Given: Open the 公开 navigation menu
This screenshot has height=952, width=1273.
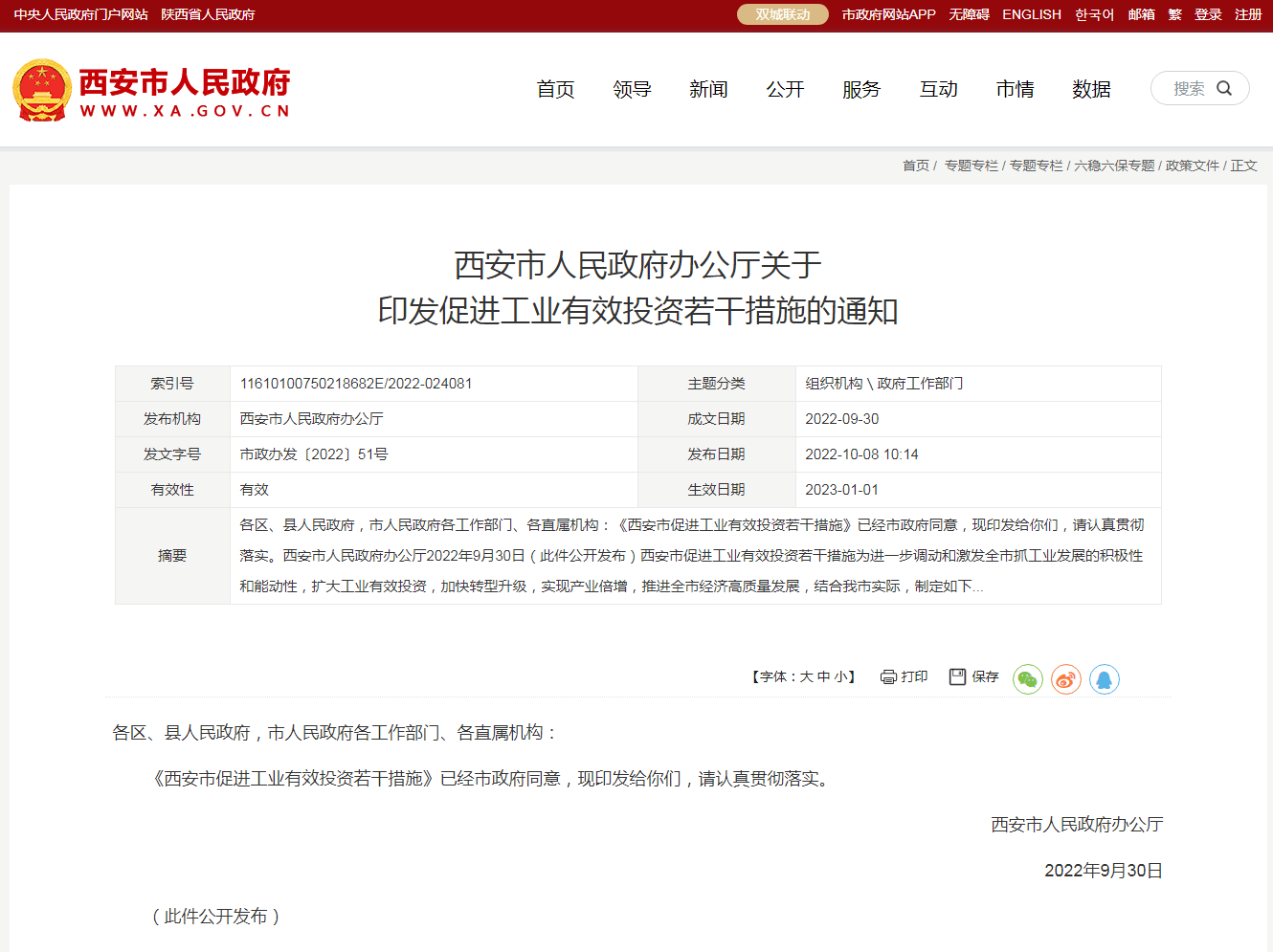Looking at the screenshot, I should [785, 90].
